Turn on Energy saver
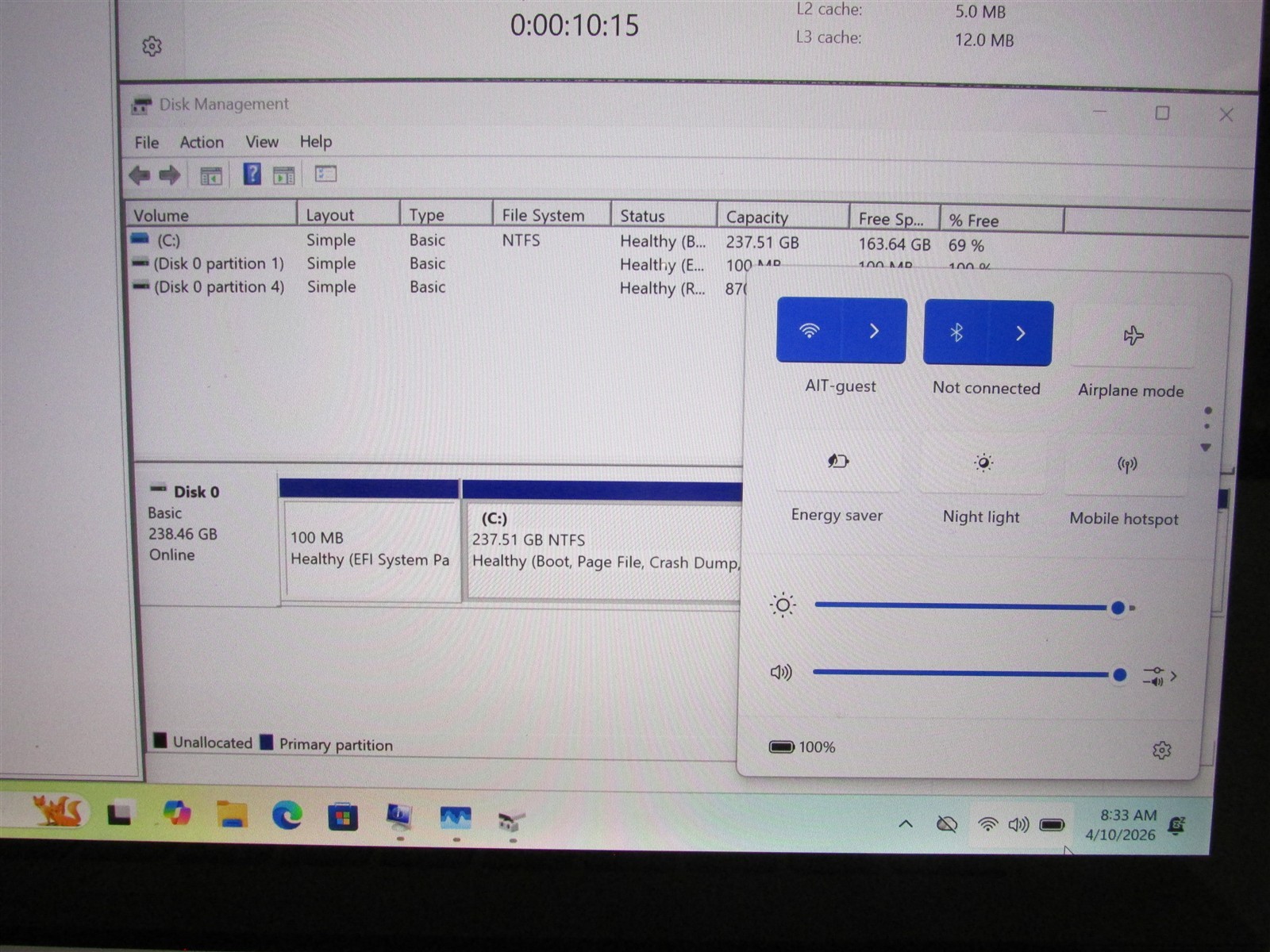1270x952 pixels. coord(837,461)
